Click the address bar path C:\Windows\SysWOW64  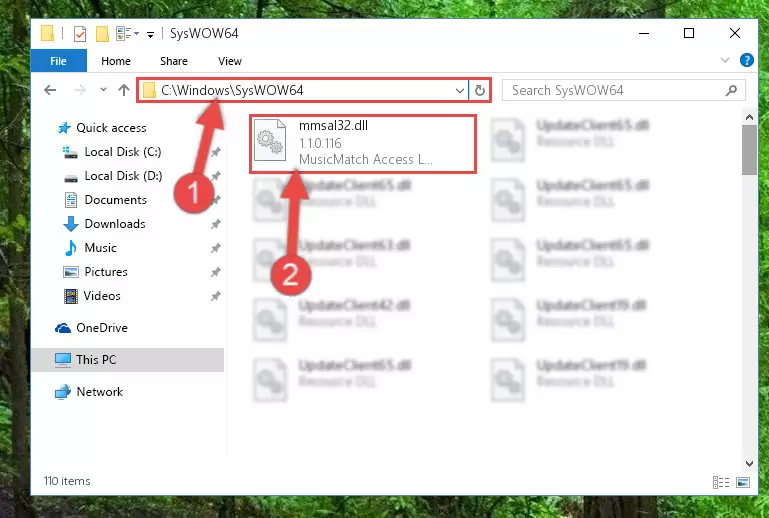[232, 90]
